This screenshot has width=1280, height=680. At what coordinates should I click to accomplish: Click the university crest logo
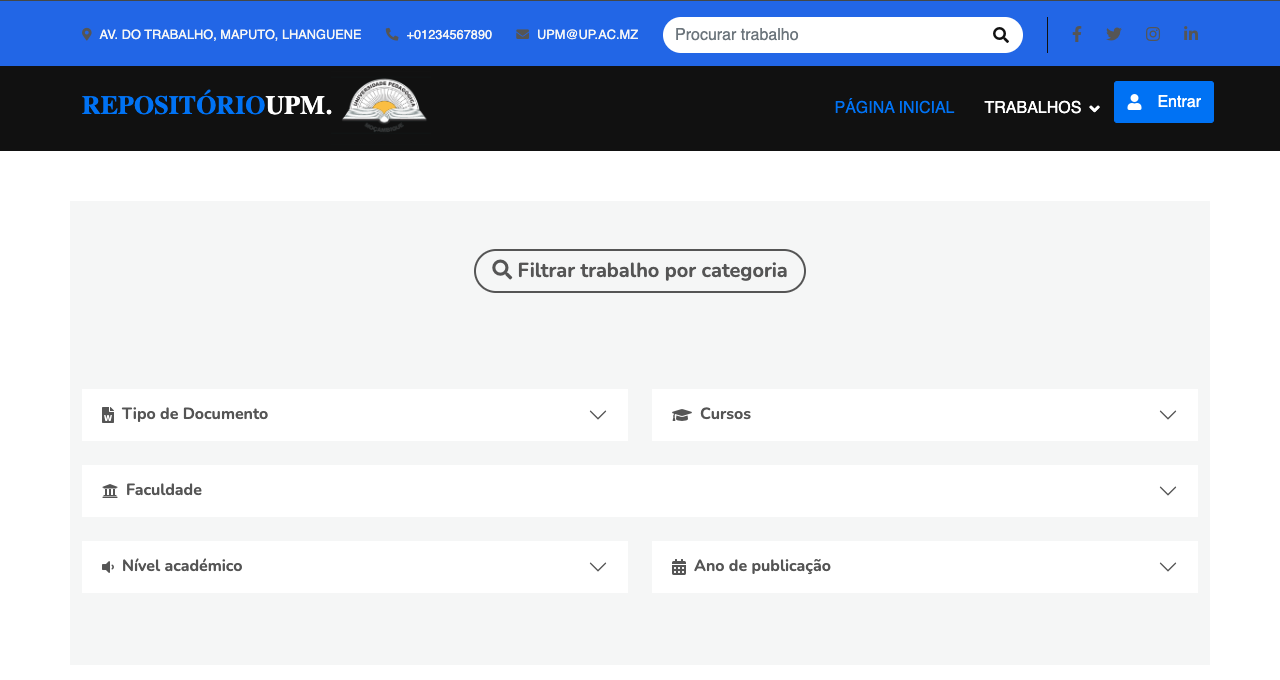click(x=384, y=105)
